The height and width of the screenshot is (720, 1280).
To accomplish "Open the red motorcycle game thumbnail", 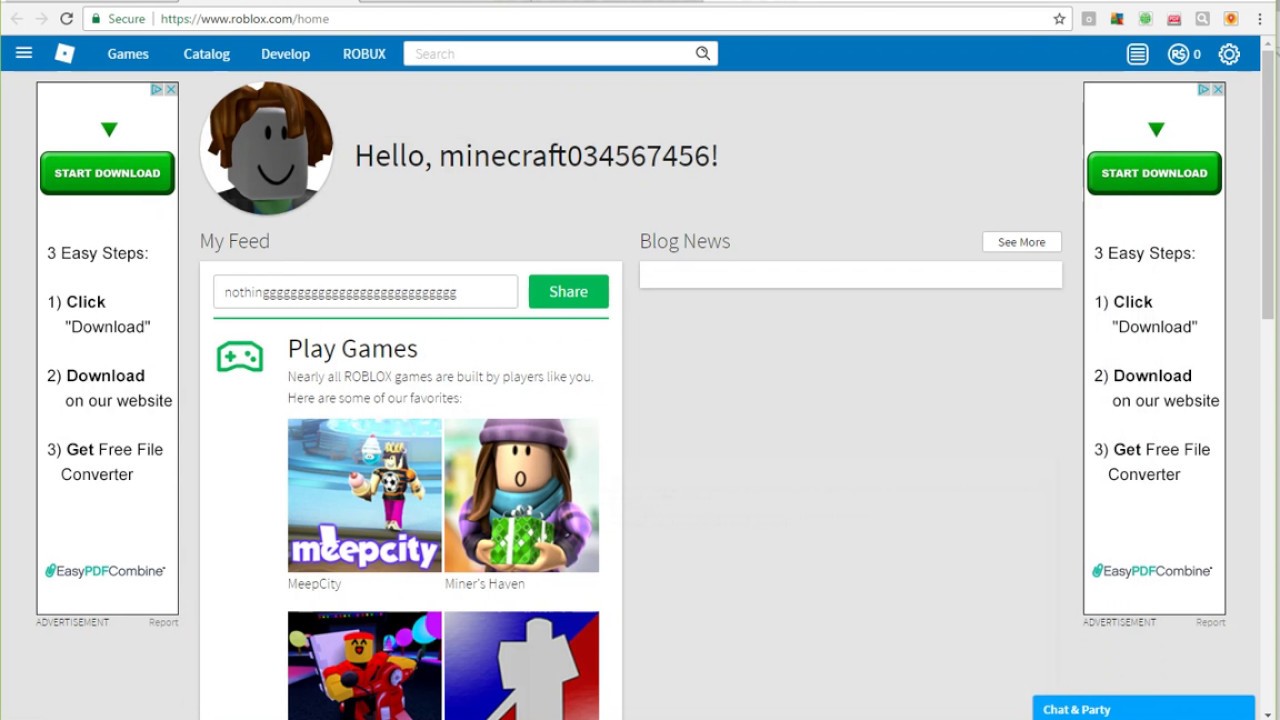I will tap(365, 666).
